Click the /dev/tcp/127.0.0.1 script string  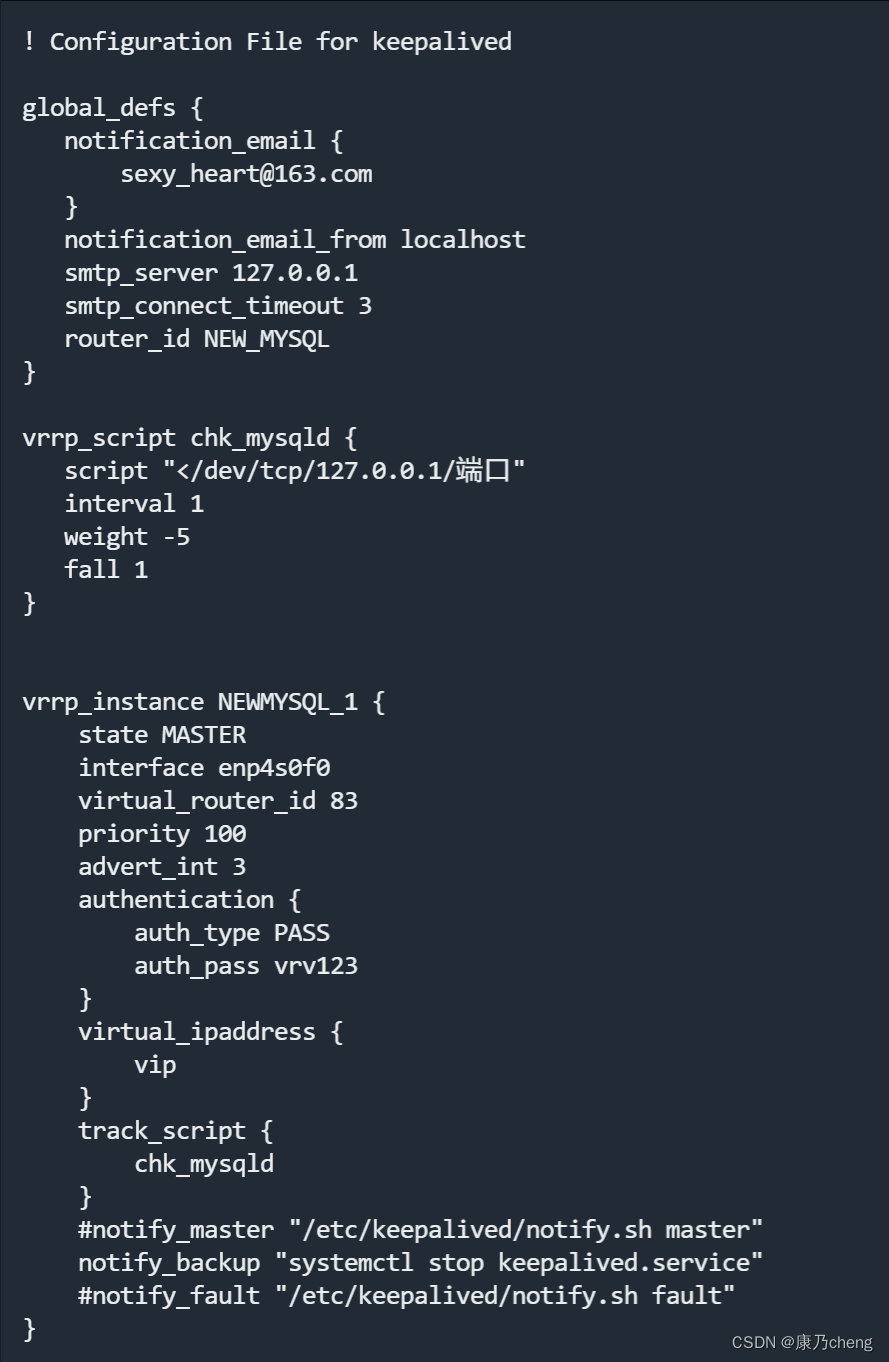tap(344, 471)
